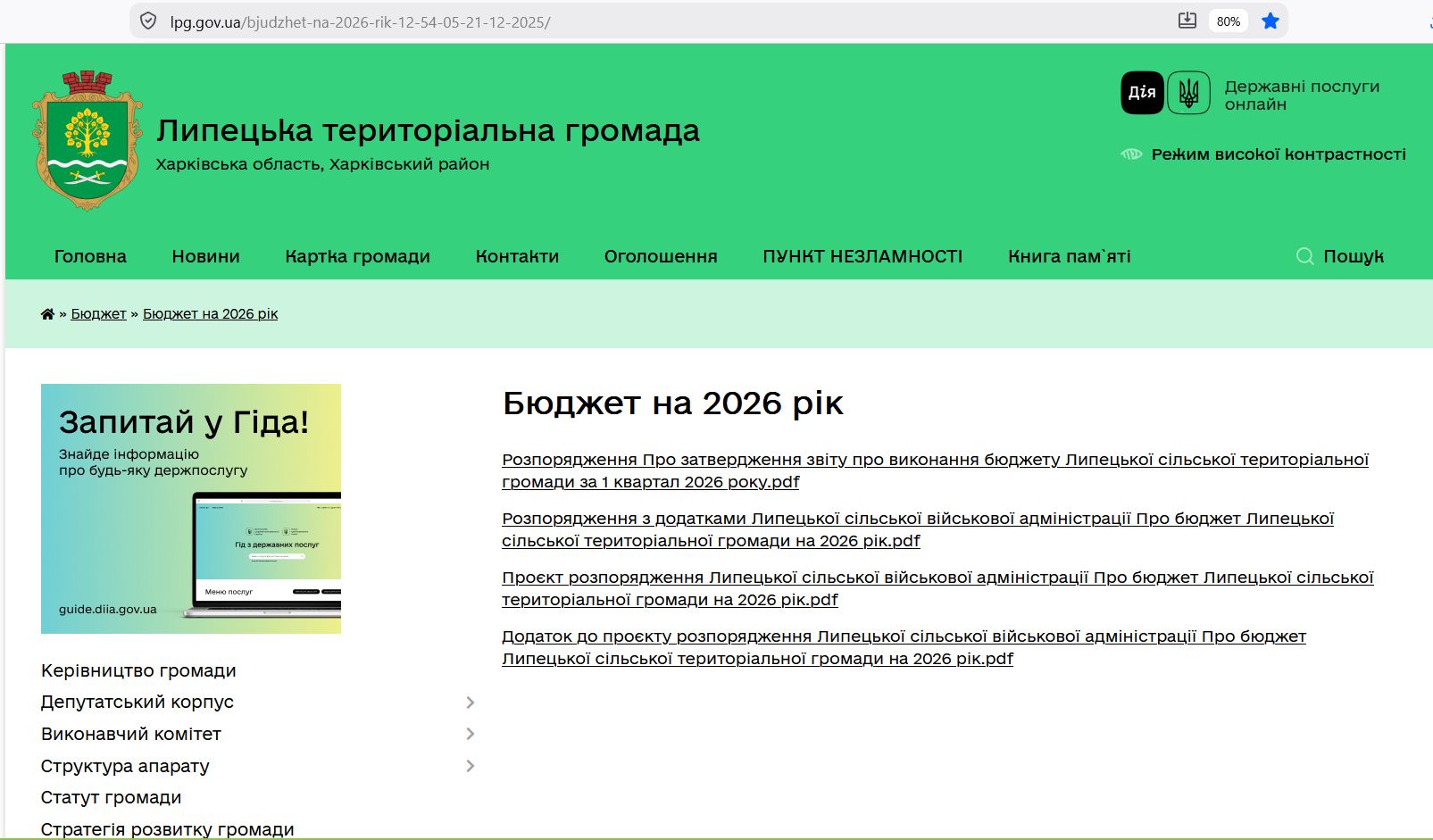Open the report on budget execution 1 квартал 2026 pdf

pyautogui.click(x=935, y=470)
